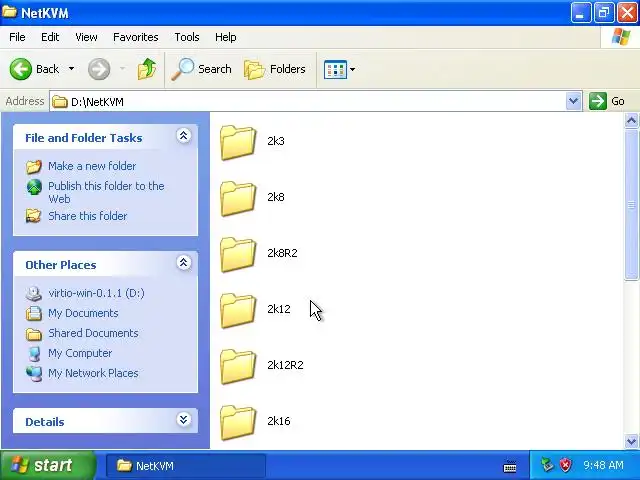Open the Search pane
Viewport: 640px width, 480px height.
point(201,69)
